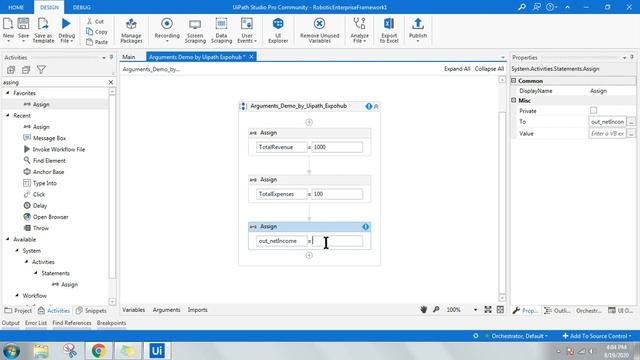Click the New file icon

[8, 24]
